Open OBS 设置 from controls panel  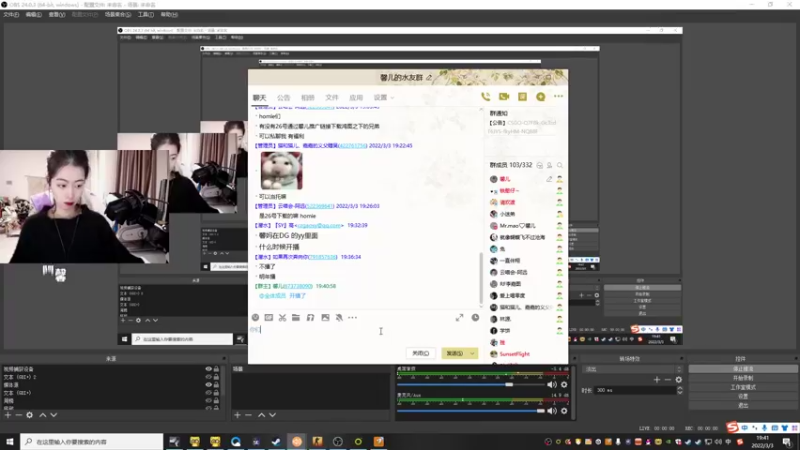[743, 396]
